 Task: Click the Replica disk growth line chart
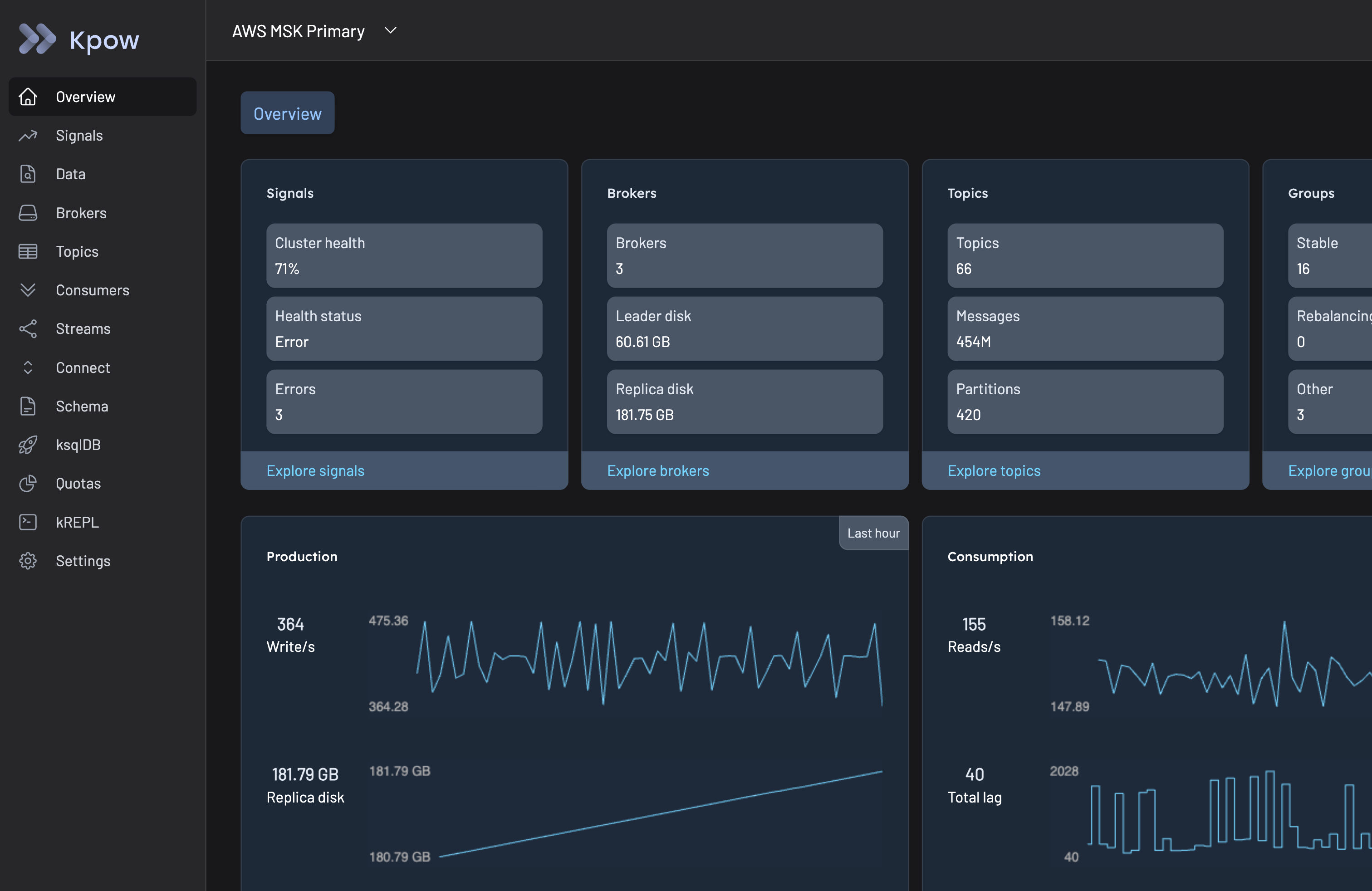point(661,814)
